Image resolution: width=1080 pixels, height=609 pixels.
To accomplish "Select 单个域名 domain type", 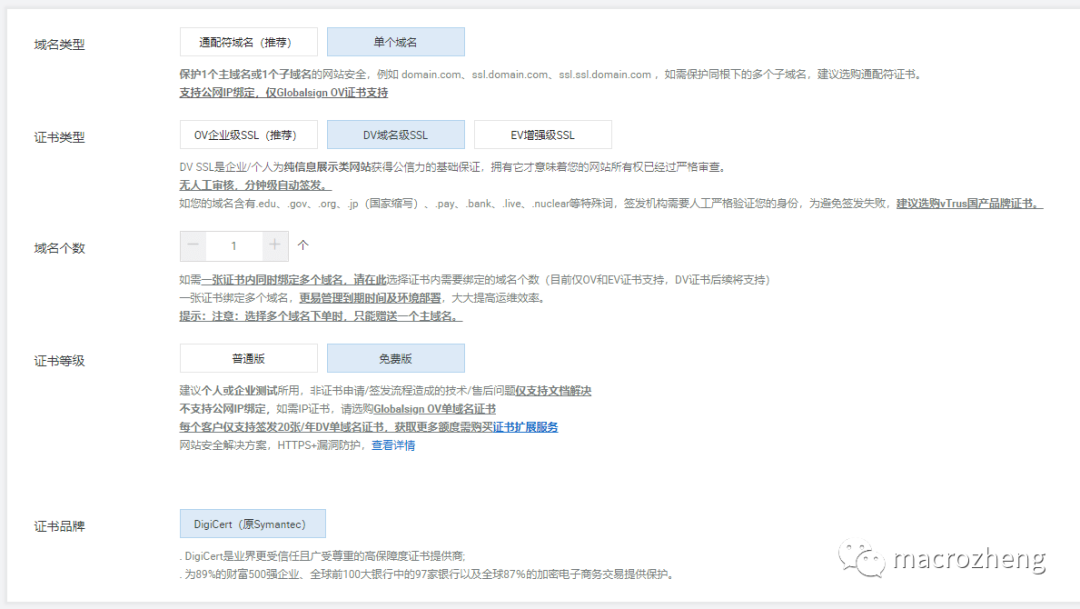I will click(x=395, y=42).
